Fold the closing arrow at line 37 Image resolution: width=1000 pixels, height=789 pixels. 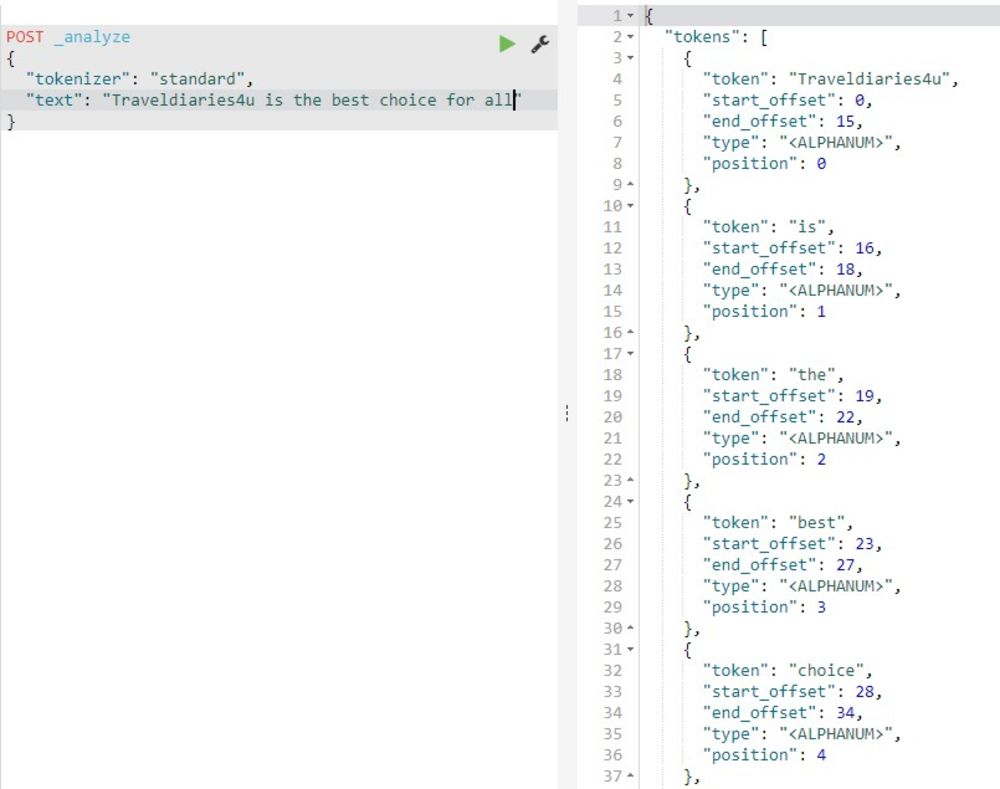tap(630, 776)
